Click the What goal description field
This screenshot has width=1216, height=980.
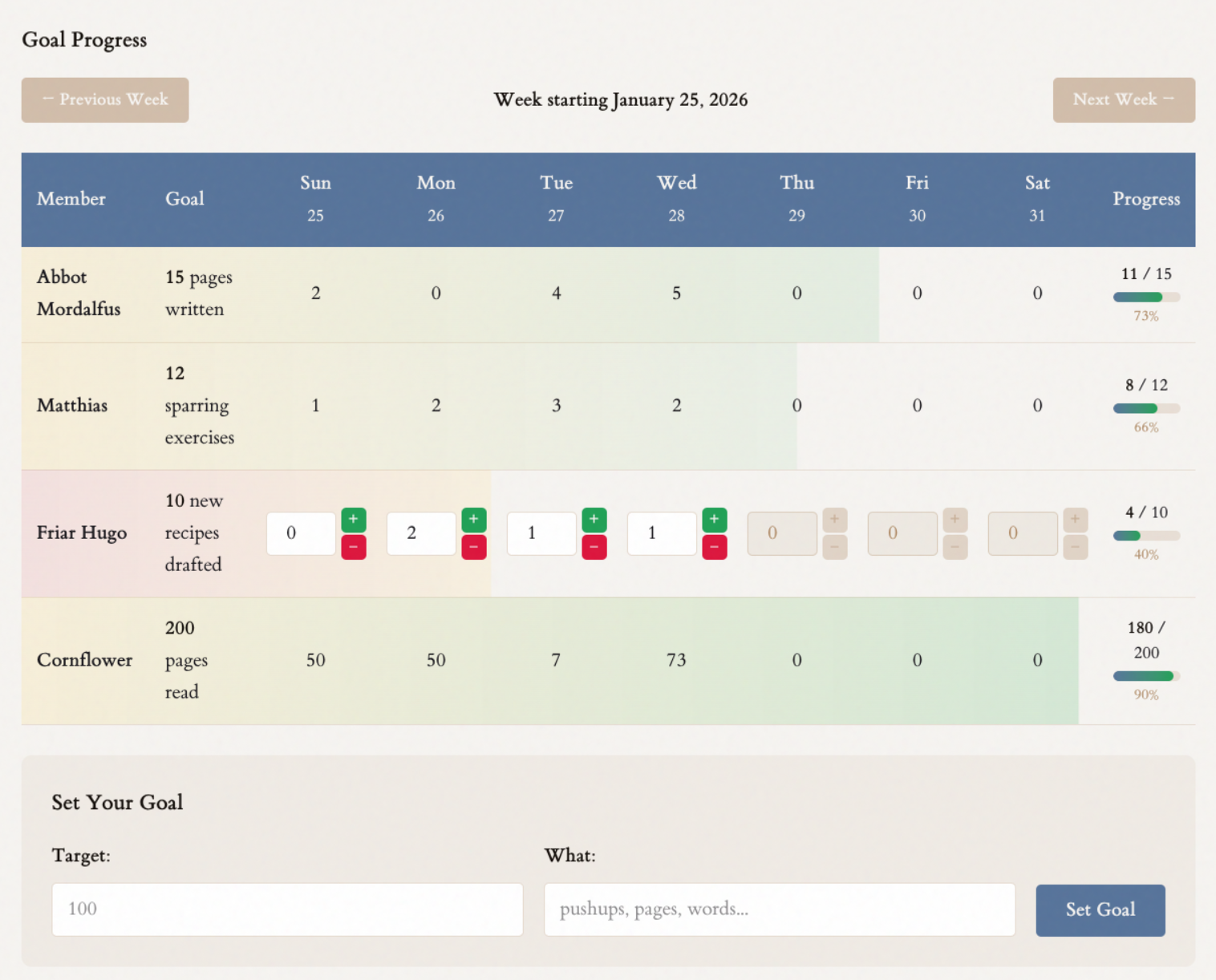click(x=779, y=909)
